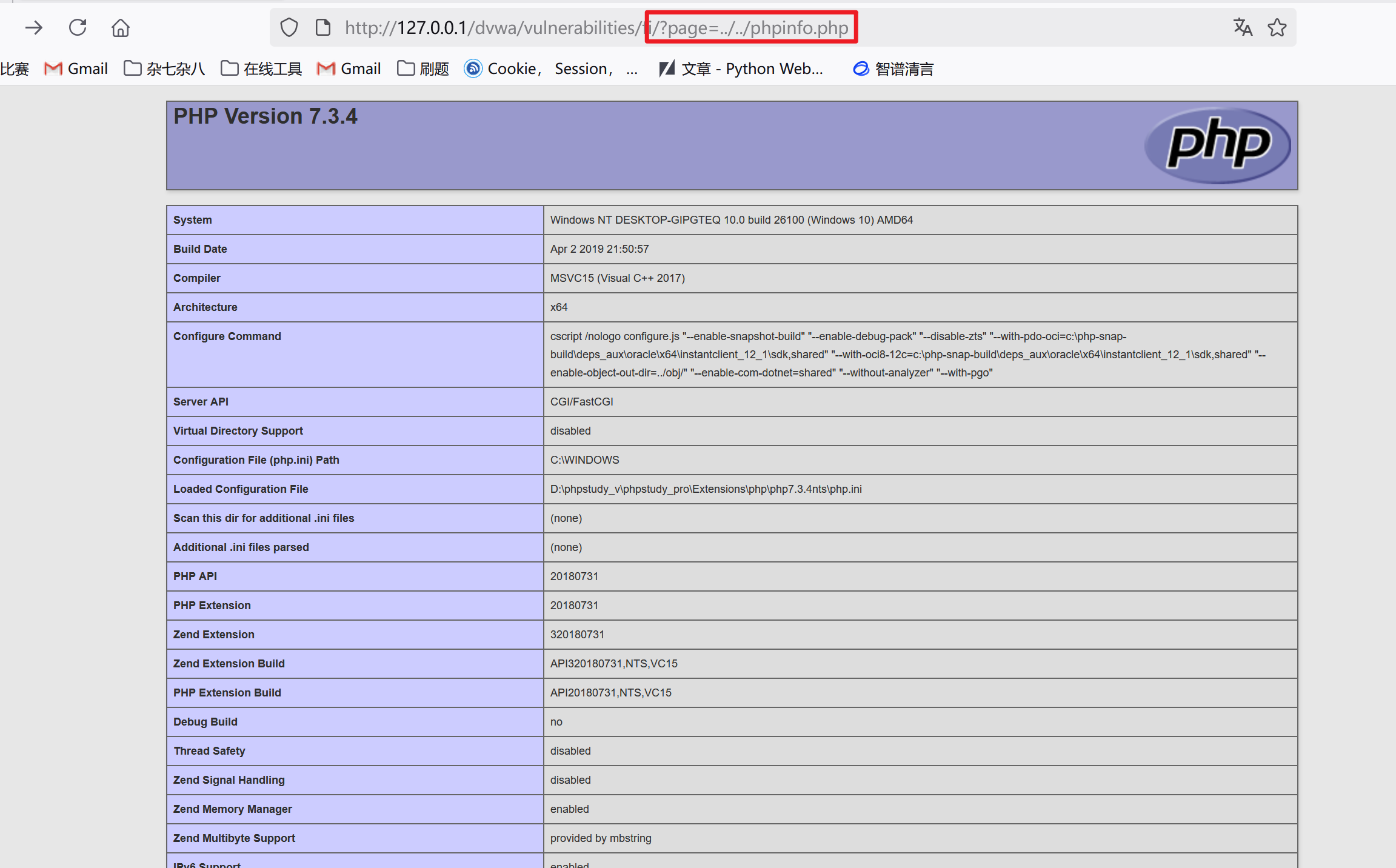
Task: Open the Cookie, Session bookmark
Action: [550, 68]
